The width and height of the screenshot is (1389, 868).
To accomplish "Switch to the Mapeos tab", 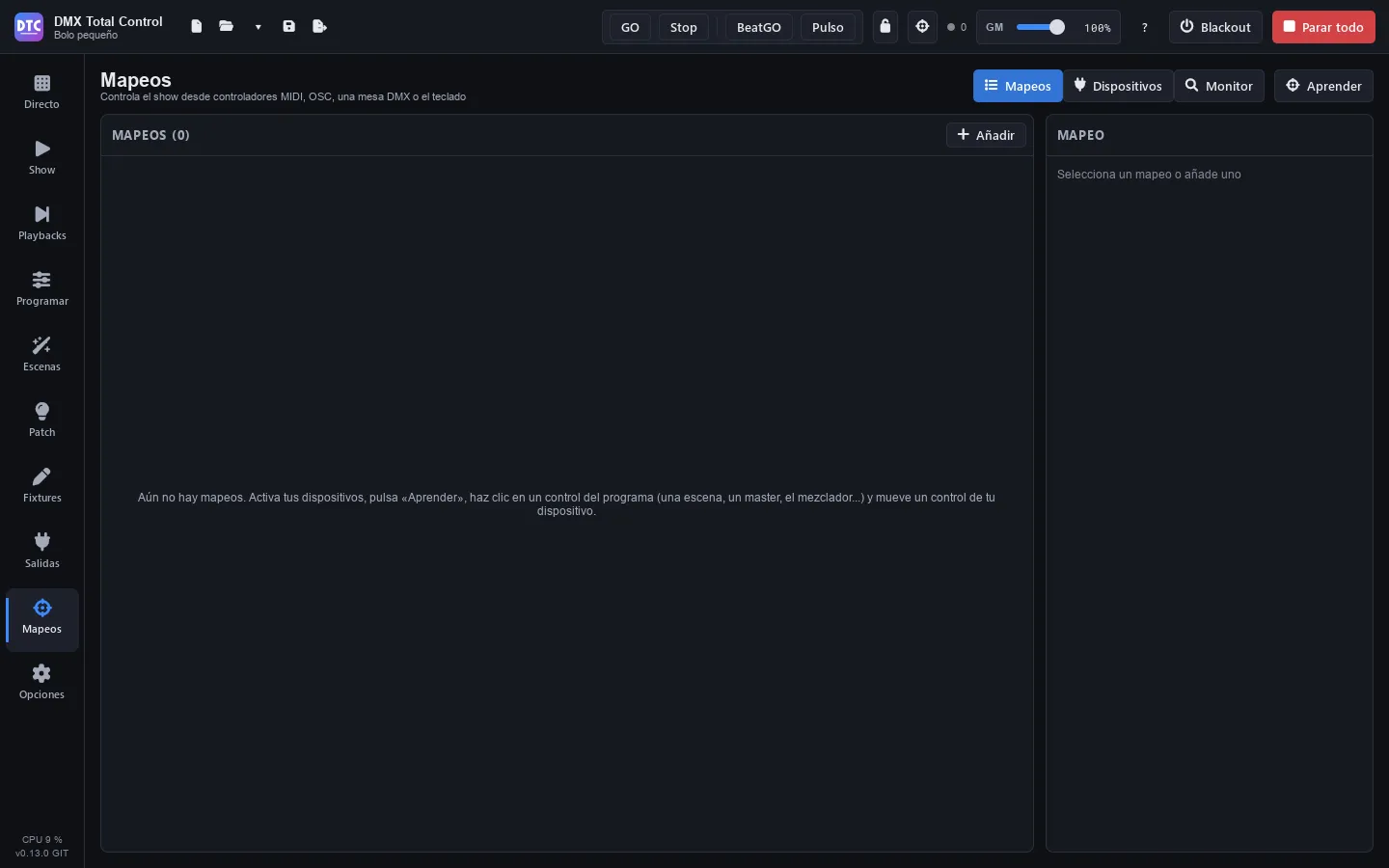I will pos(1018,86).
